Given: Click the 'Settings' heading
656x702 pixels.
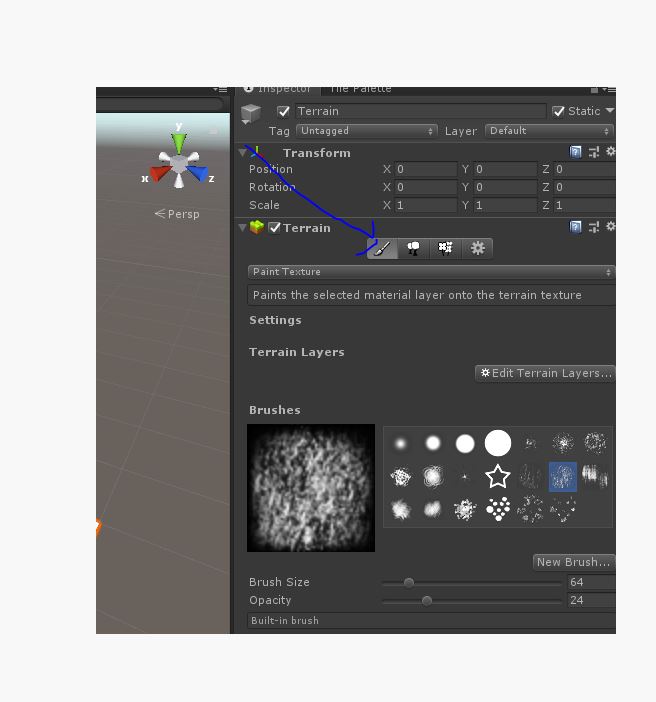Looking at the screenshot, I should 275,320.
